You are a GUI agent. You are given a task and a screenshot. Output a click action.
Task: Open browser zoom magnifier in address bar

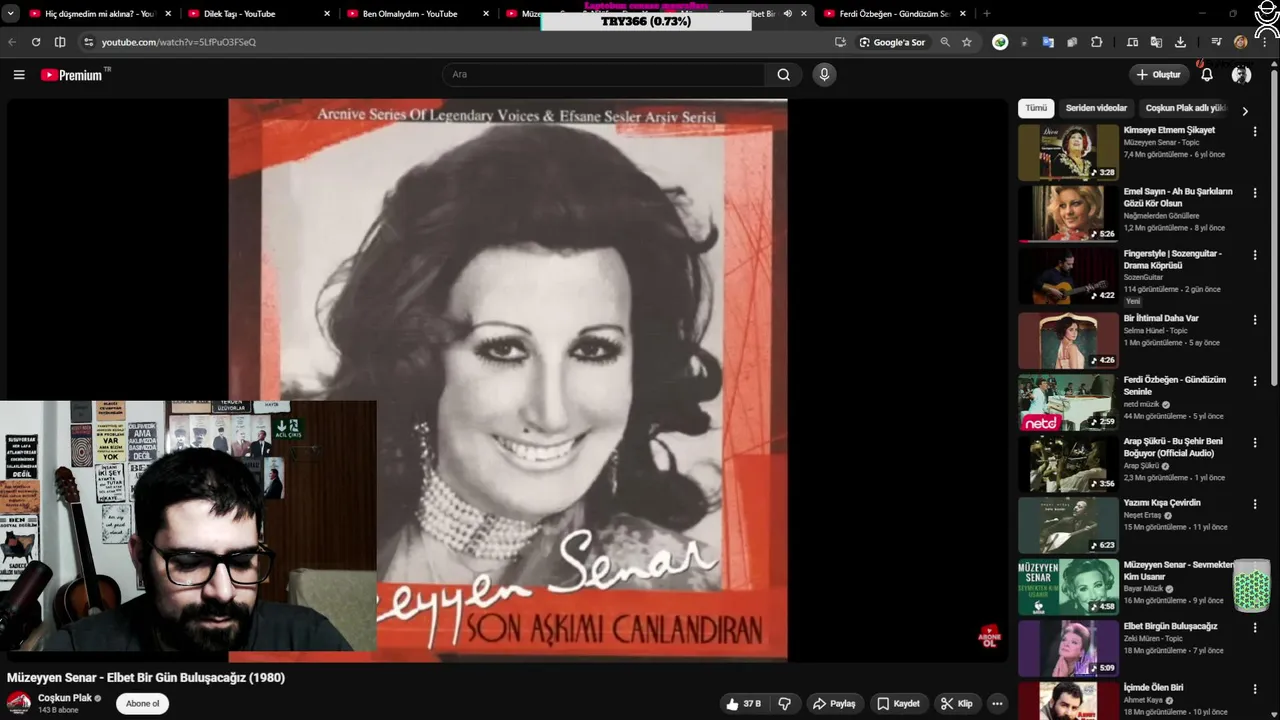pyautogui.click(x=945, y=42)
